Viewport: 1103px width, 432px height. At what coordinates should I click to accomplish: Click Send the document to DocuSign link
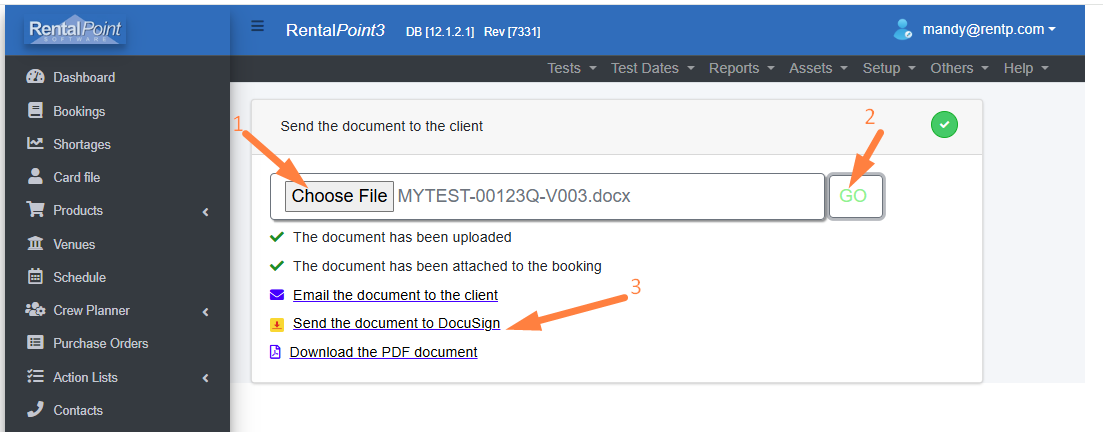(396, 324)
